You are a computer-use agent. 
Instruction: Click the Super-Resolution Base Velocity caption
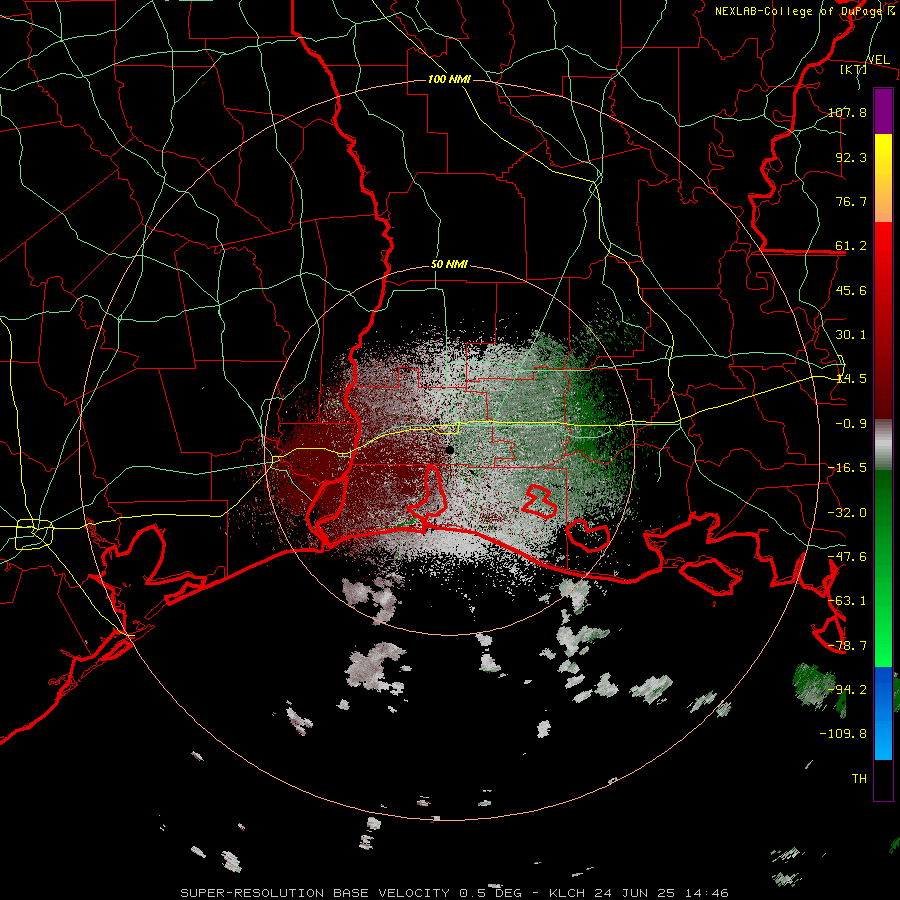454,893
